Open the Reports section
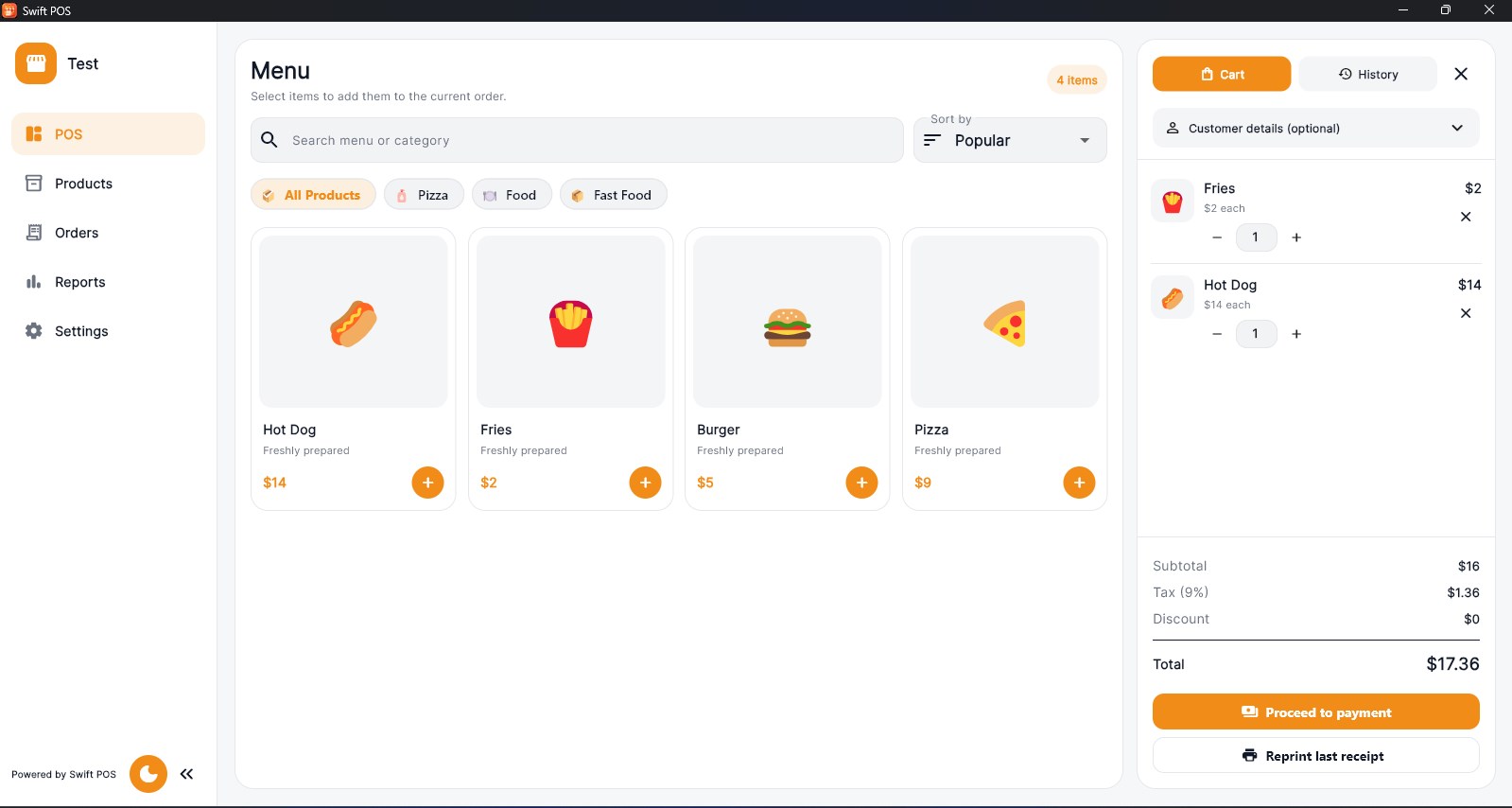Viewport: 1512px width, 808px height. 108,282
